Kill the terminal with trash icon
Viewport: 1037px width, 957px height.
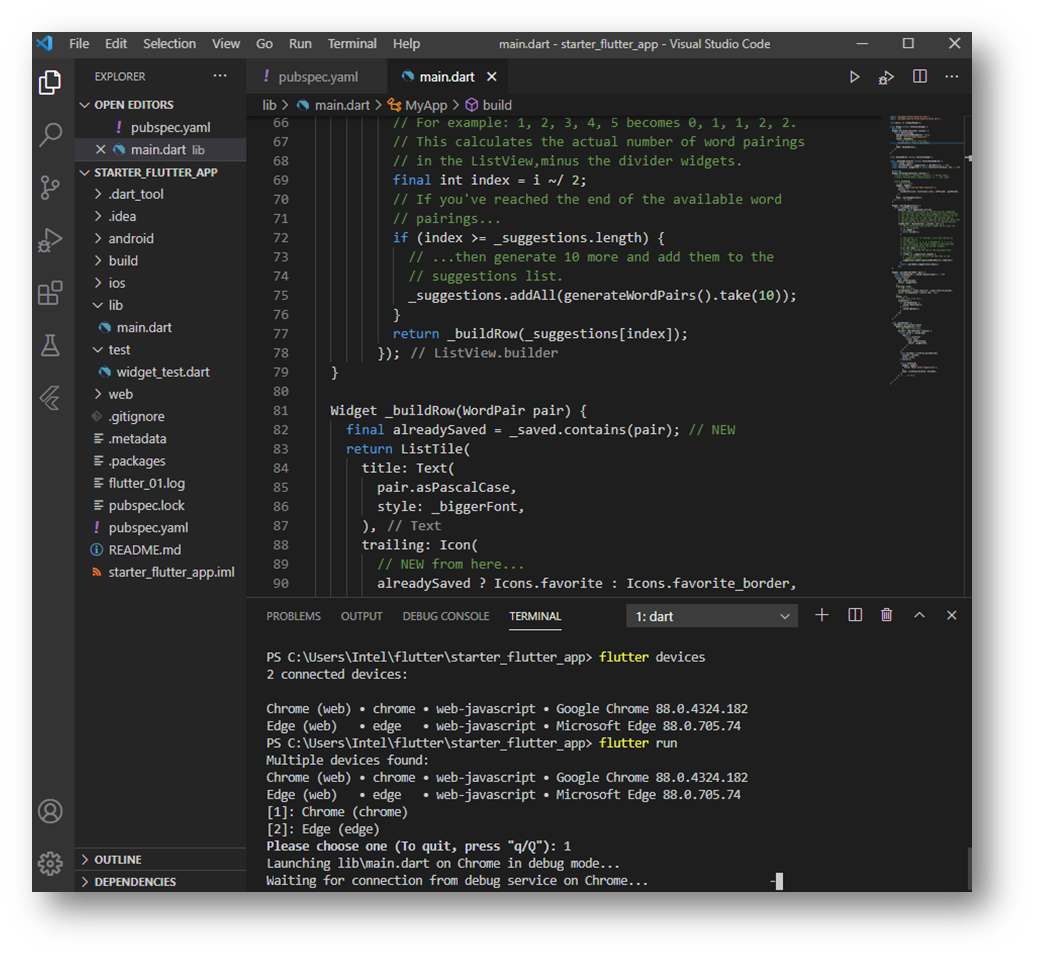click(886, 615)
